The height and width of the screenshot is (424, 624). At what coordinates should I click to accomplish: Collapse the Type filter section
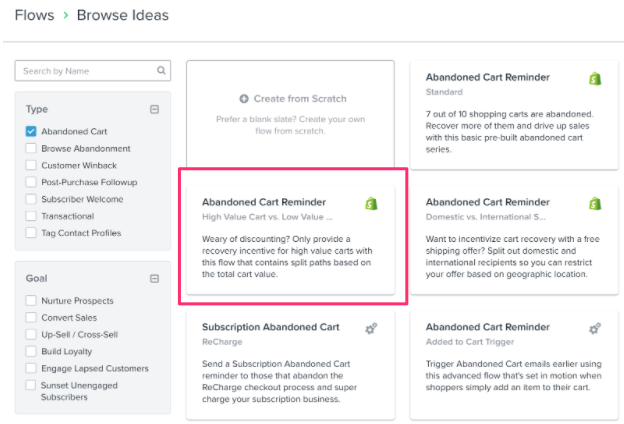click(154, 109)
